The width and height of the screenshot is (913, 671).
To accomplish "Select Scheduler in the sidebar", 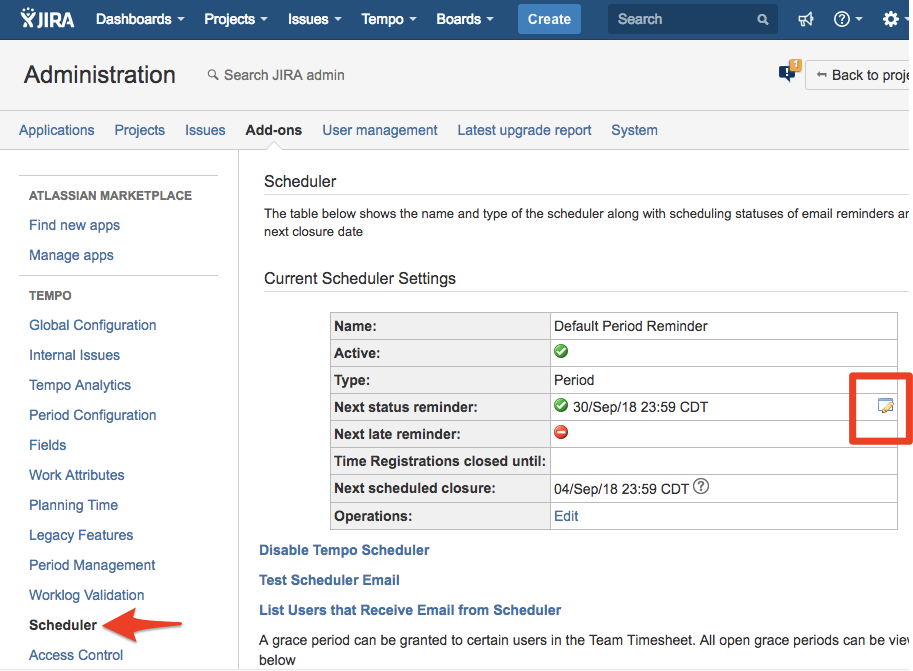I will [63, 625].
